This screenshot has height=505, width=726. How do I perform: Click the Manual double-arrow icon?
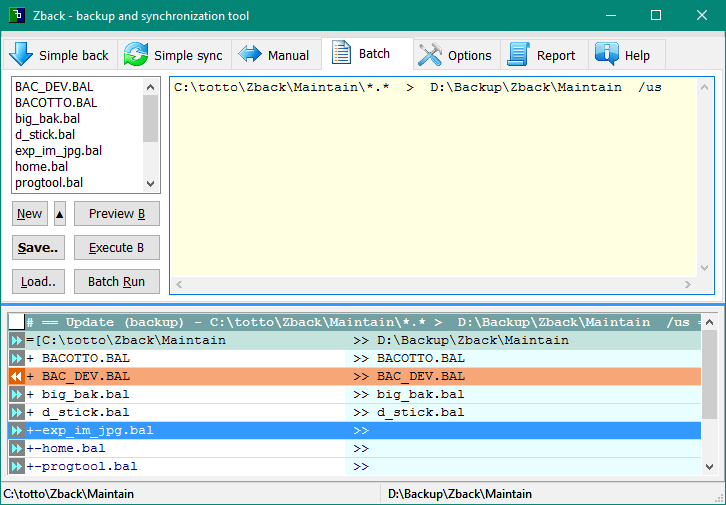250,54
